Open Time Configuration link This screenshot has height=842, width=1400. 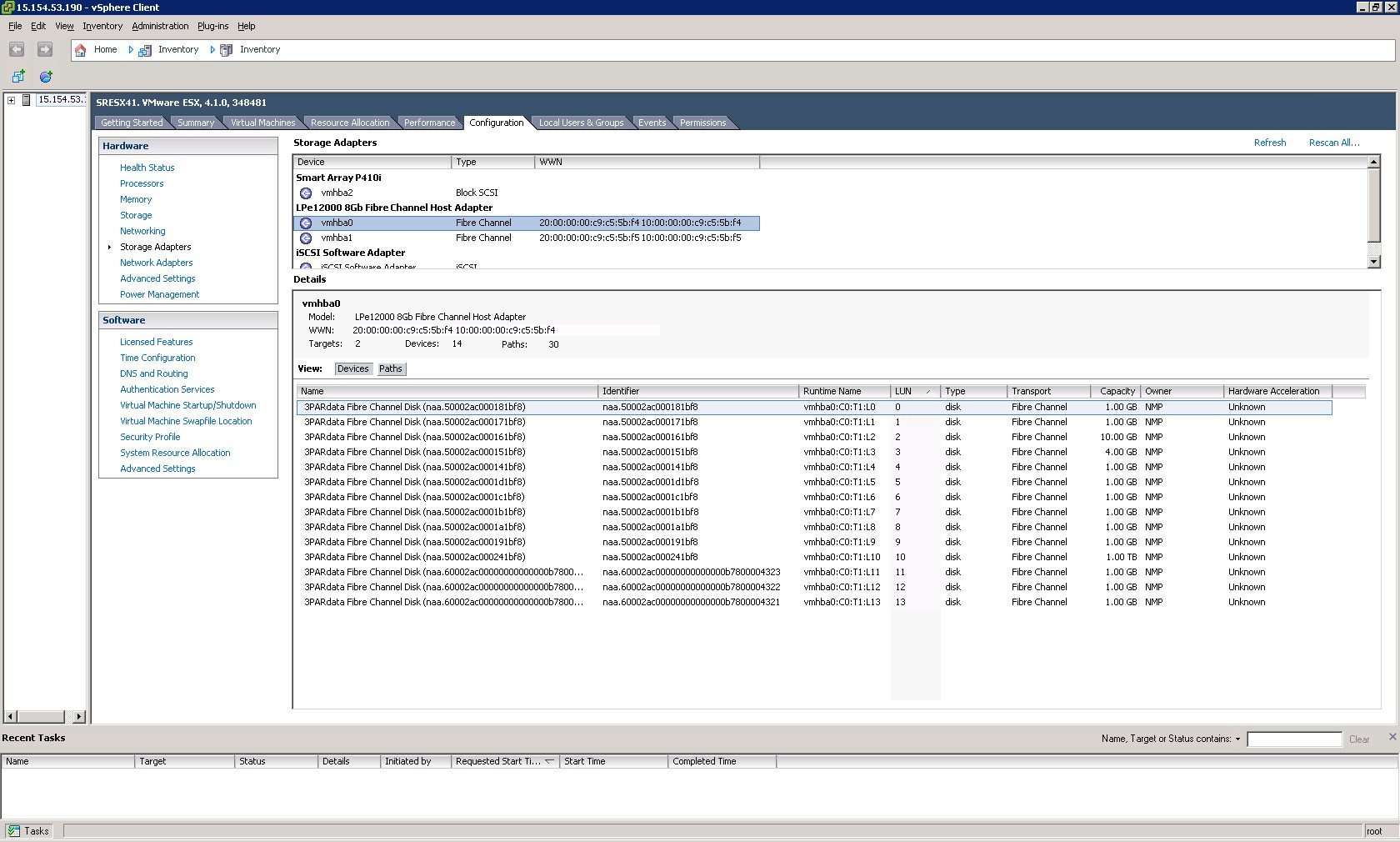(157, 358)
